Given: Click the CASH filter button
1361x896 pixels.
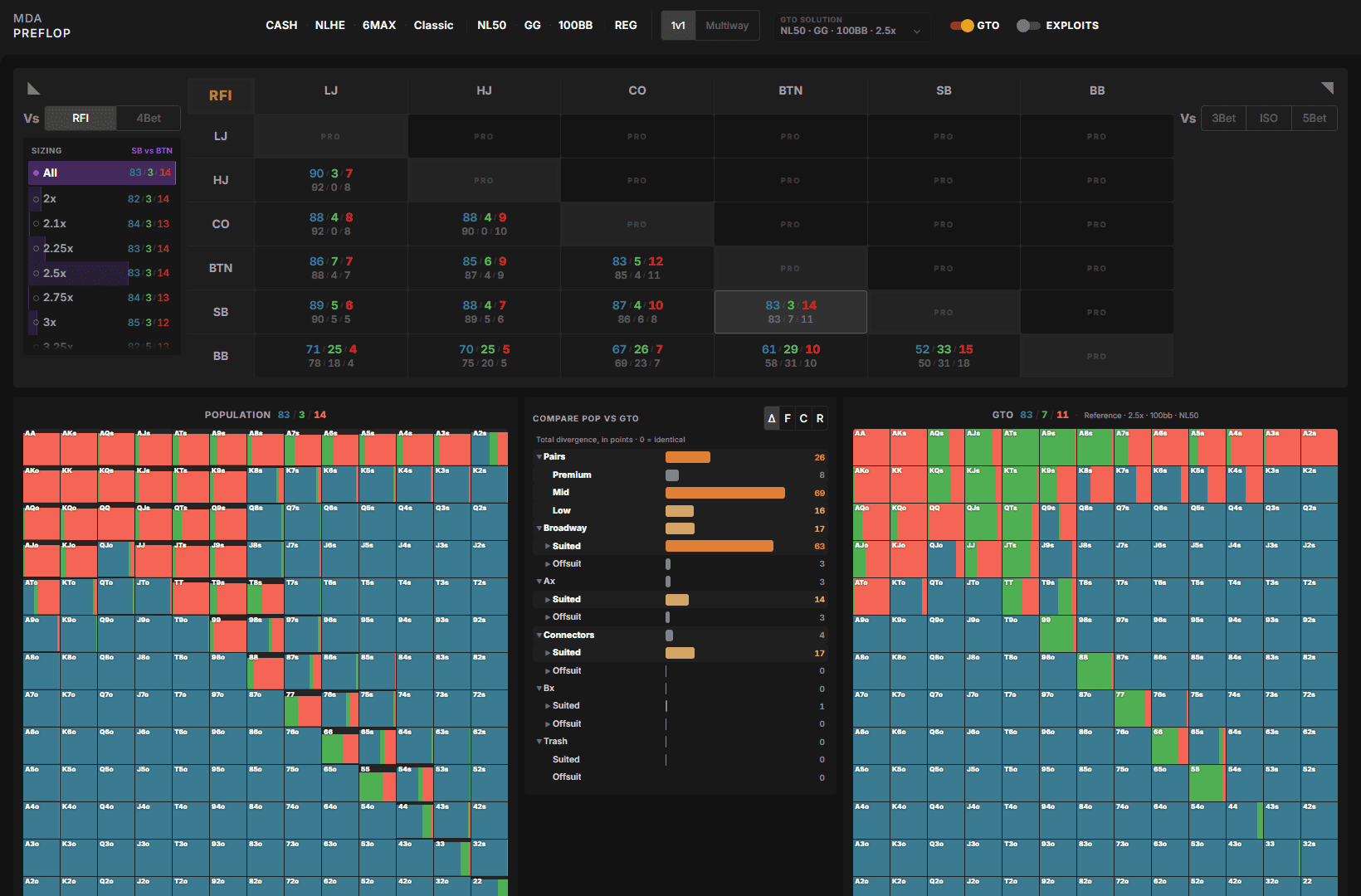Looking at the screenshot, I should pyautogui.click(x=281, y=26).
